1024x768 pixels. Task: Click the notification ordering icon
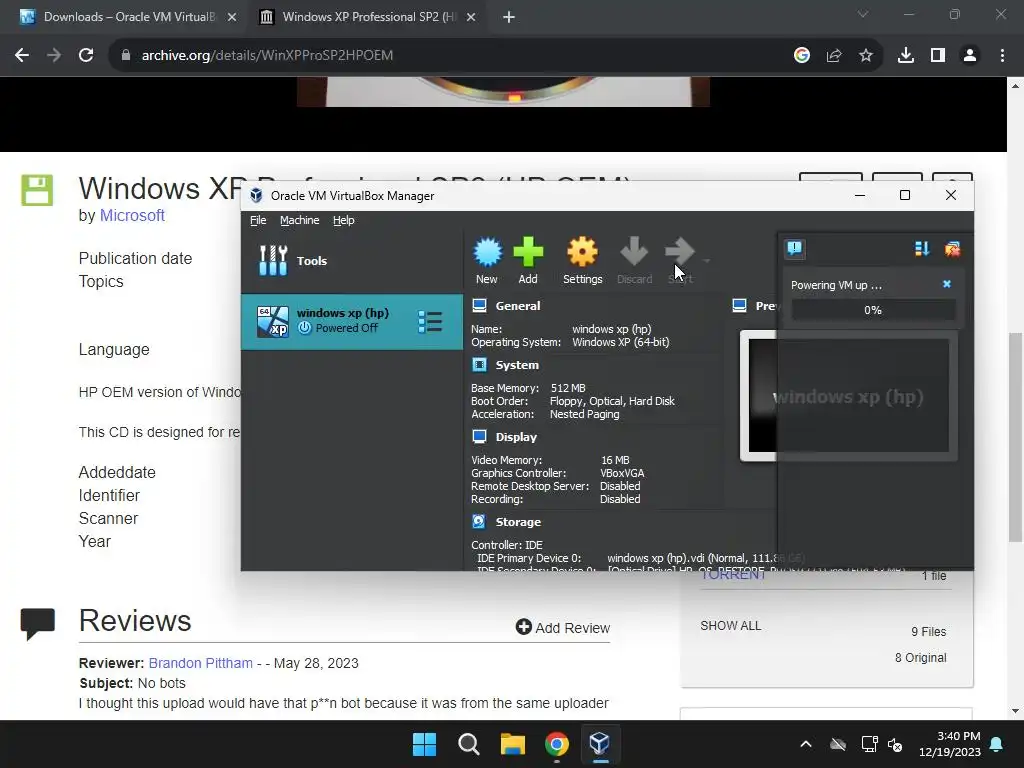click(921, 249)
